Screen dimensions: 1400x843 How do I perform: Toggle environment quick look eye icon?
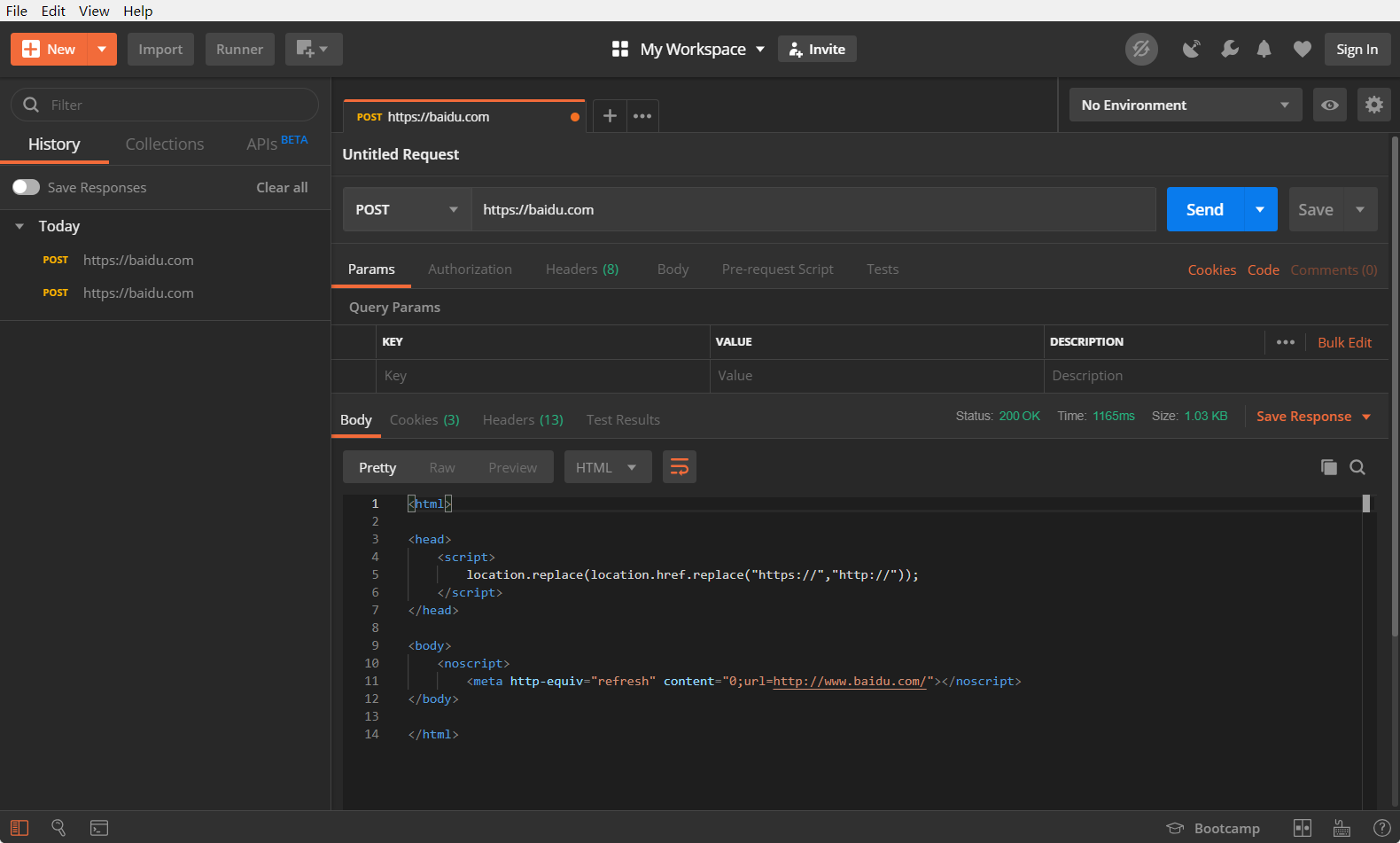point(1330,105)
